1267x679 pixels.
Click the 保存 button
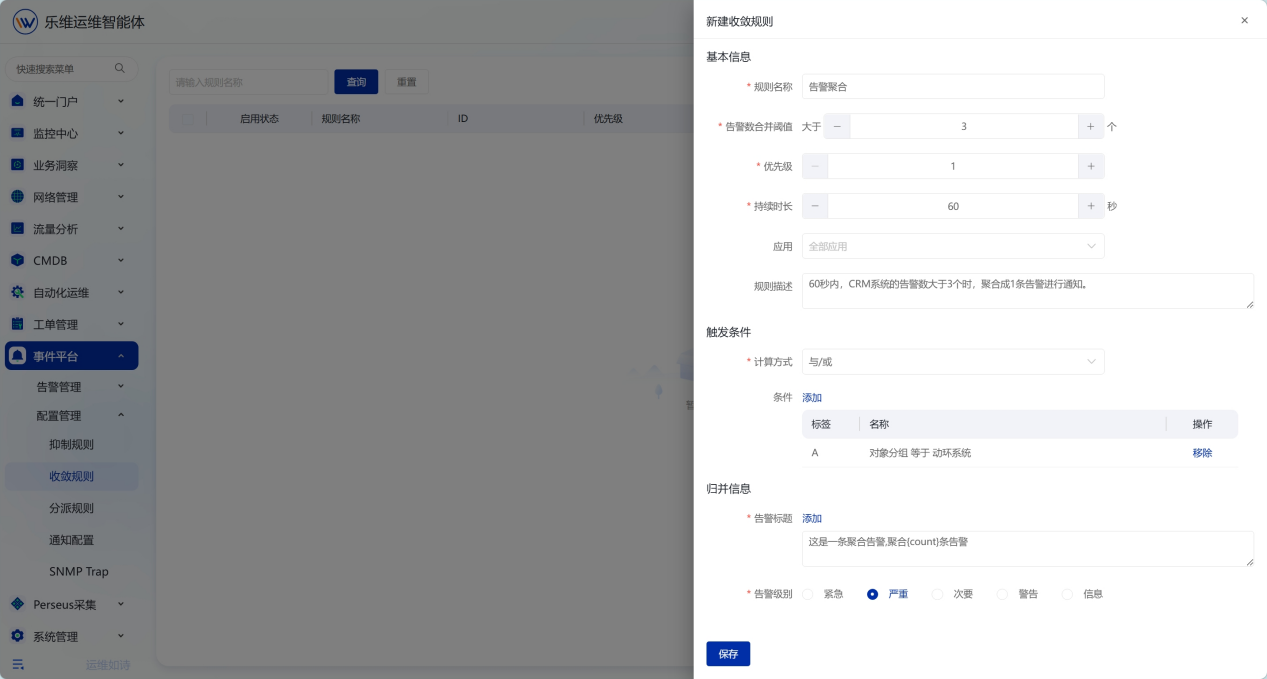pyautogui.click(x=728, y=654)
